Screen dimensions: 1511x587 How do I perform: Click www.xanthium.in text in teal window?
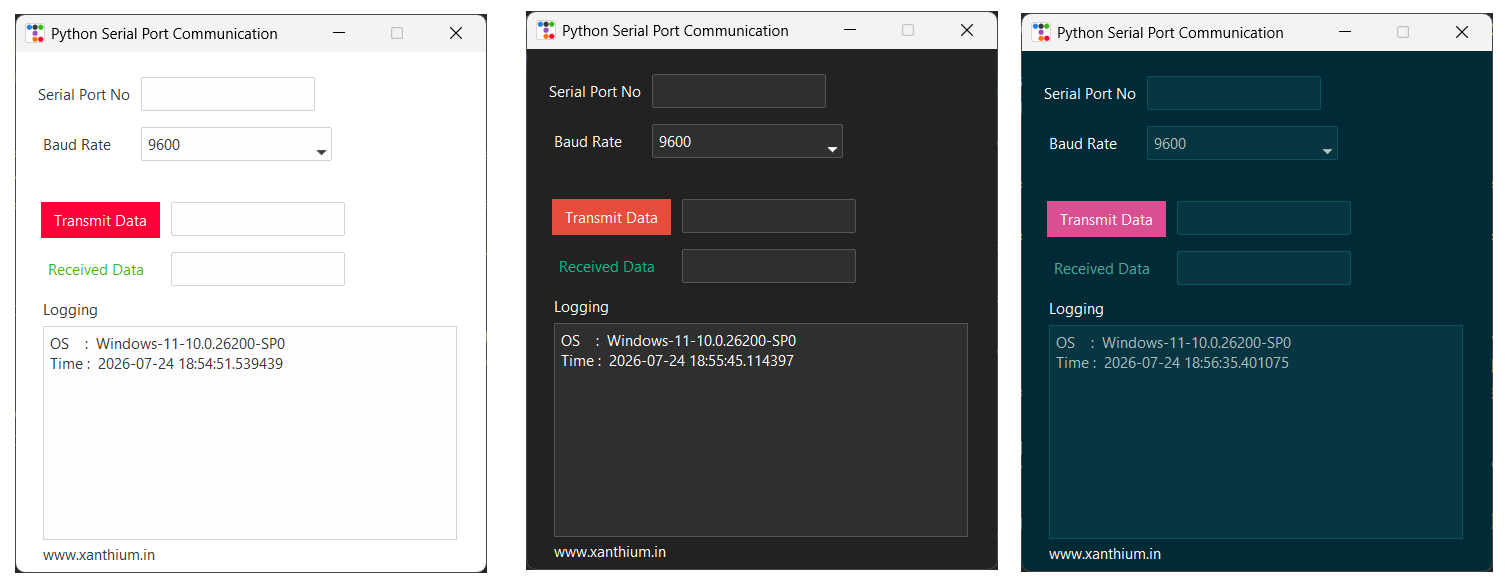pyautogui.click(x=1105, y=554)
